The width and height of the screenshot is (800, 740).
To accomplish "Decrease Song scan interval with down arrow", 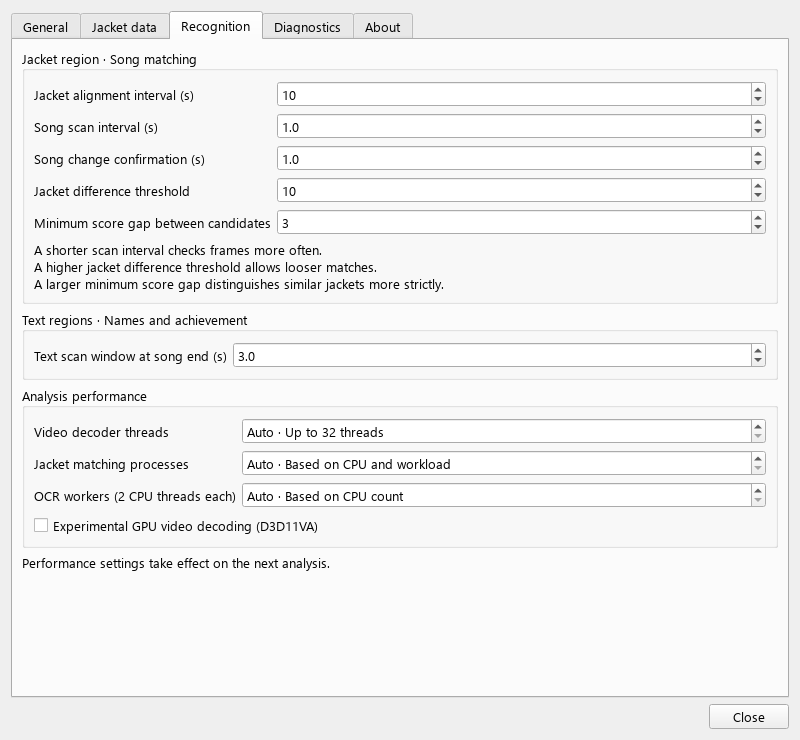I will tap(758, 132).
